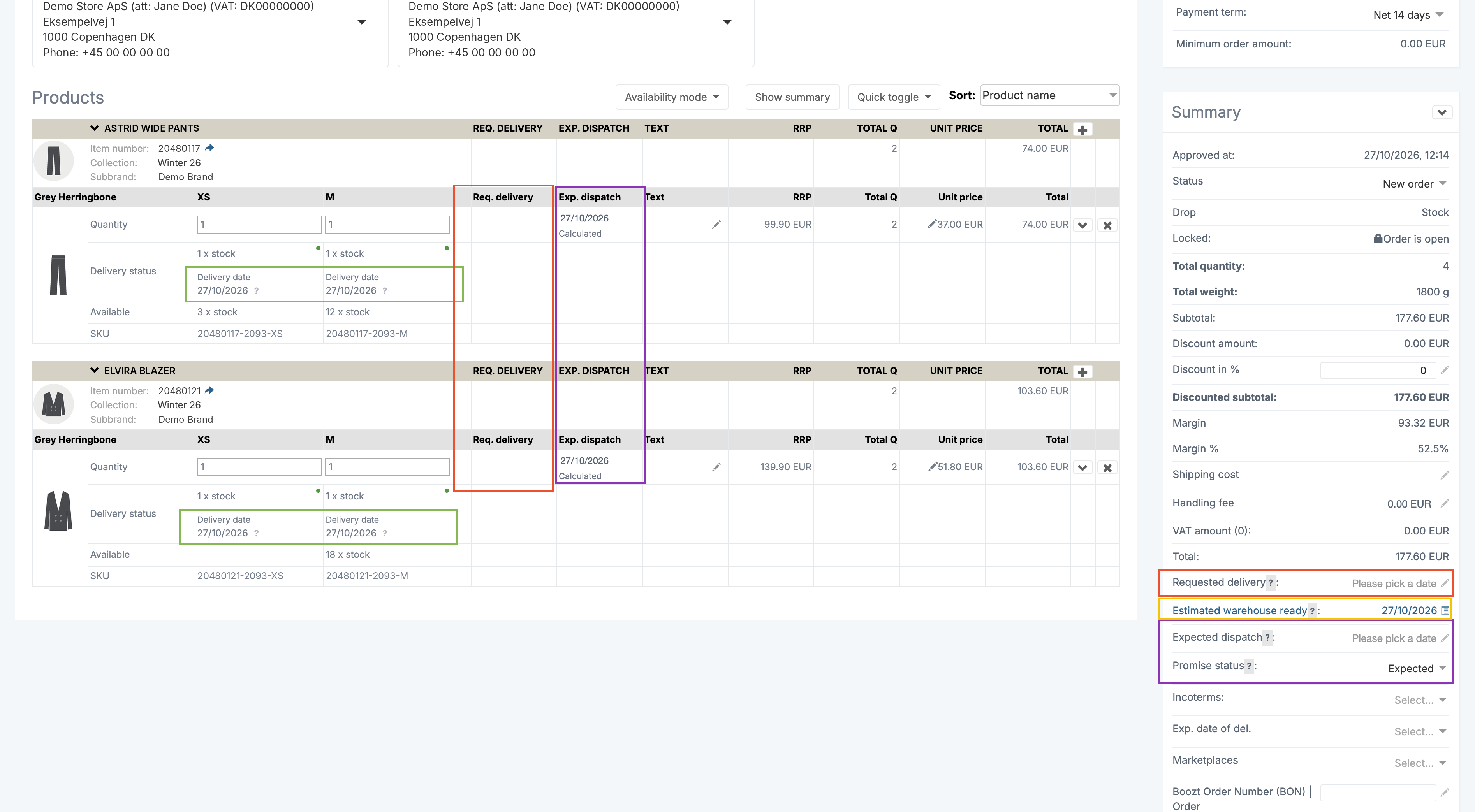
Task: Show Elvira M delivery date help
Action: pyautogui.click(x=385, y=534)
